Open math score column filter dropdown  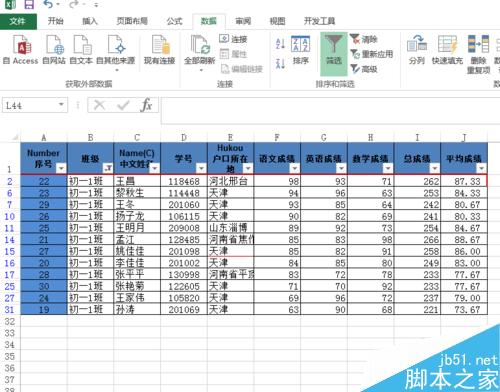(388, 168)
